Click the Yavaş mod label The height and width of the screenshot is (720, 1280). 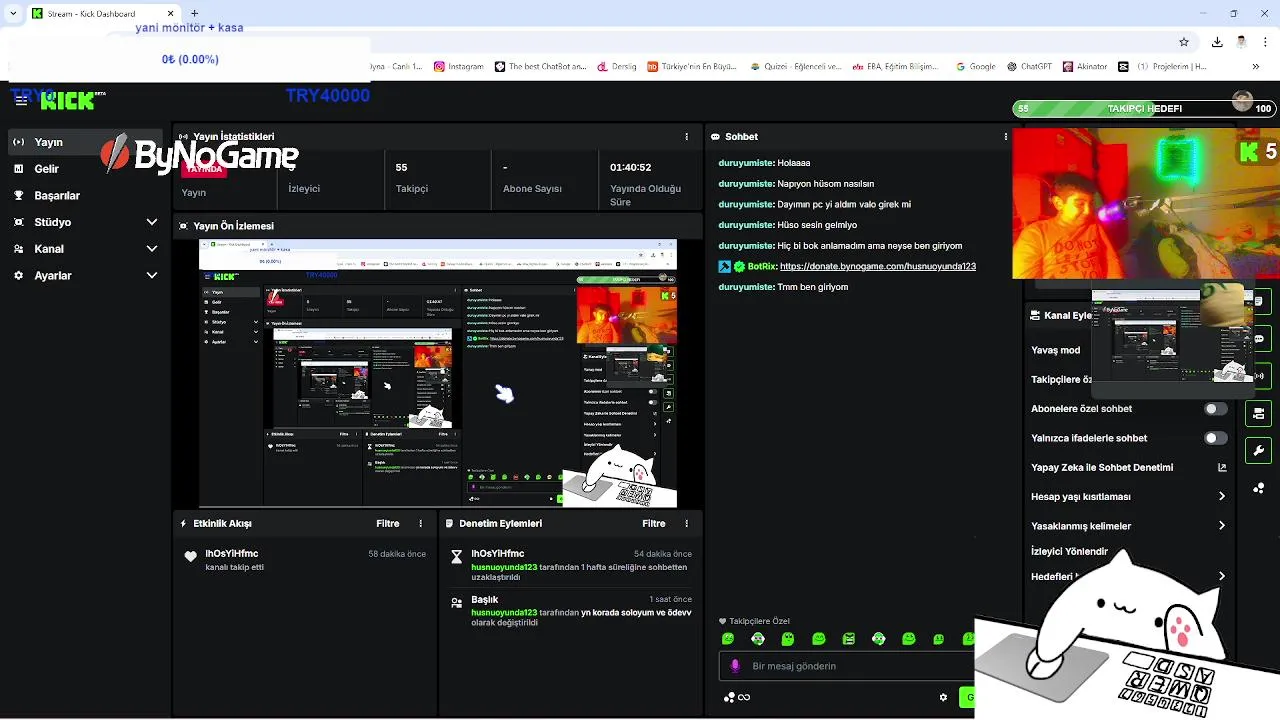1055,350
